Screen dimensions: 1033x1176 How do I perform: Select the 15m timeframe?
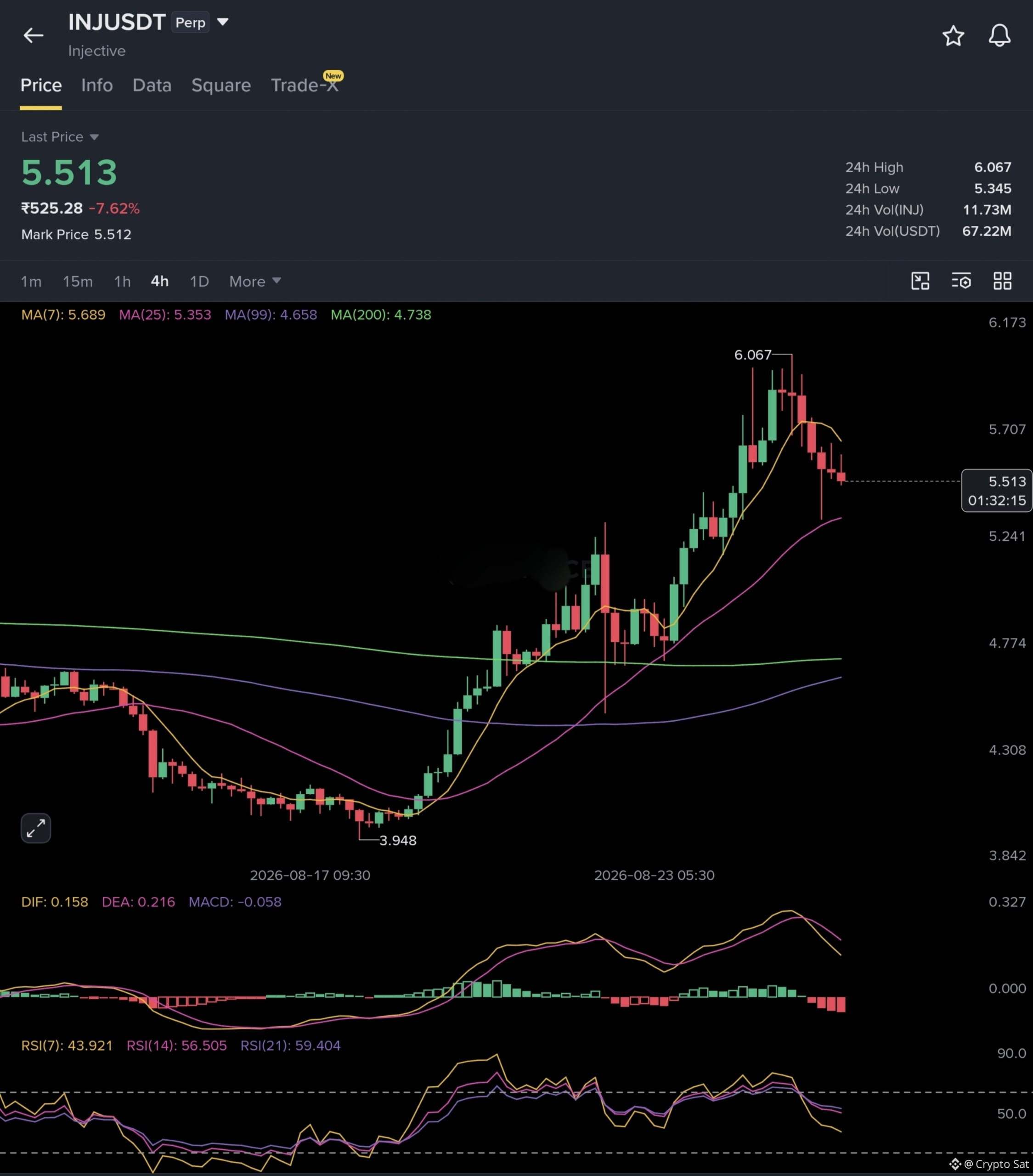(x=78, y=281)
